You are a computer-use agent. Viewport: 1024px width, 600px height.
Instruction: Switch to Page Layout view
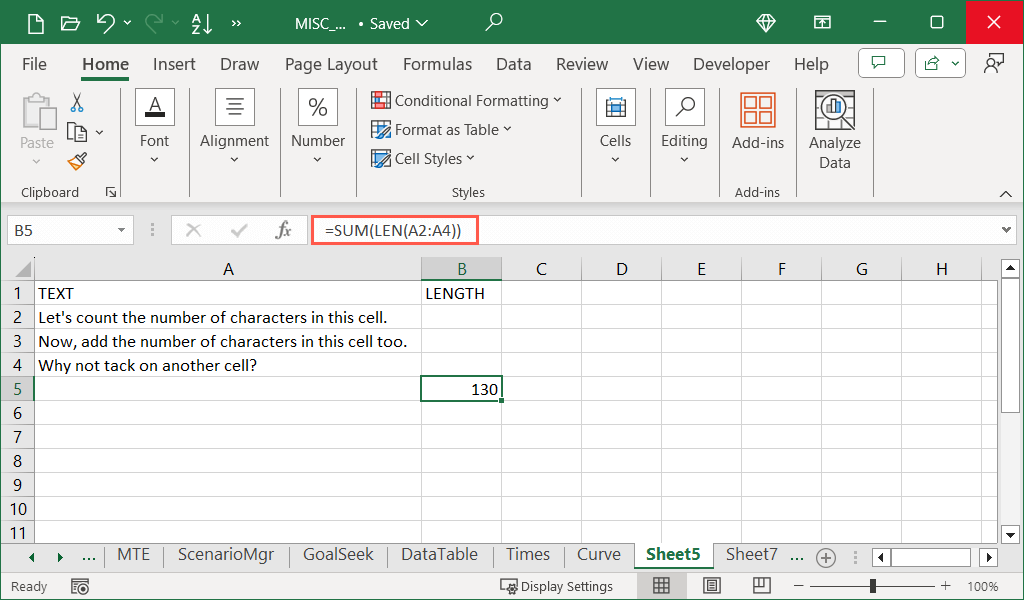tap(711, 586)
